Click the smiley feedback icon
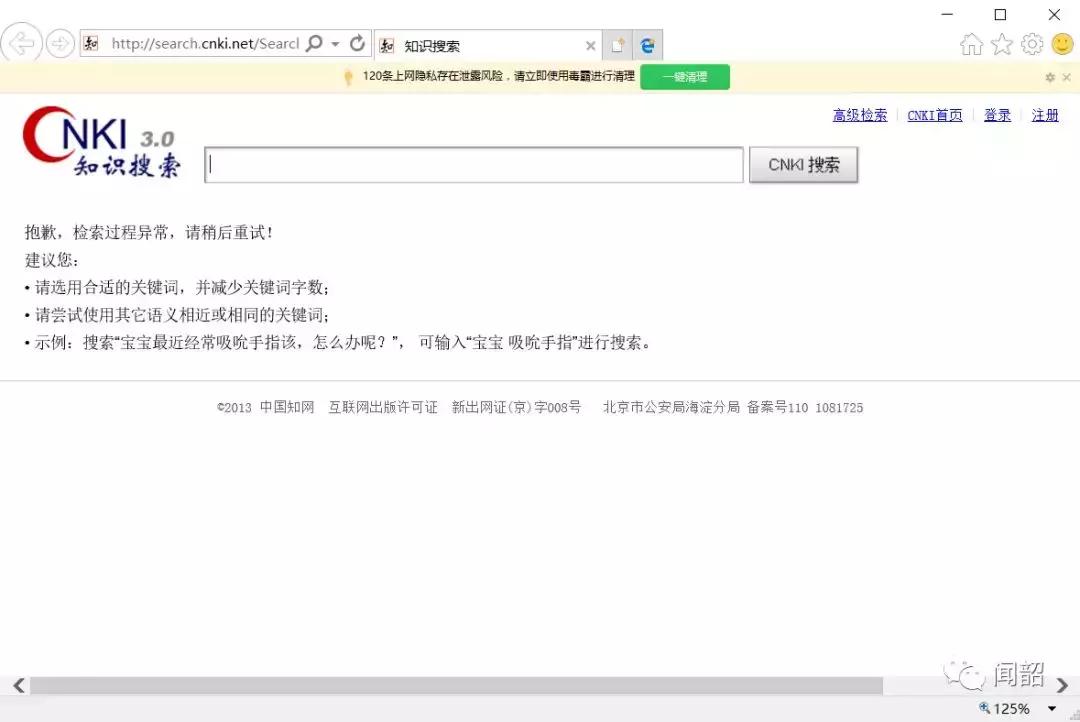This screenshot has width=1080, height=722. [x=1062, y=44]
